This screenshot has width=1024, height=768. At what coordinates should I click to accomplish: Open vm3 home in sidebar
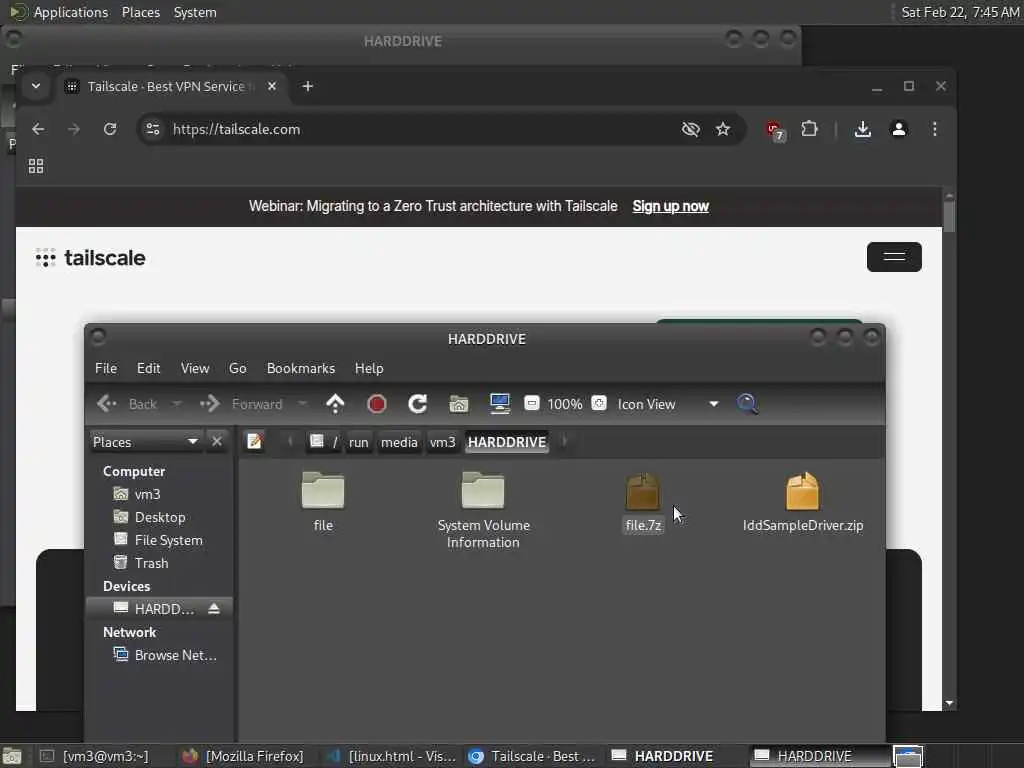[x=147, y=494]
